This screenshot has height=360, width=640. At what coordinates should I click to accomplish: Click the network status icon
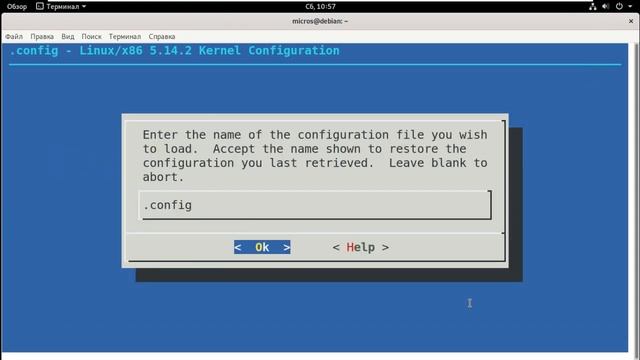pos(593,7)
